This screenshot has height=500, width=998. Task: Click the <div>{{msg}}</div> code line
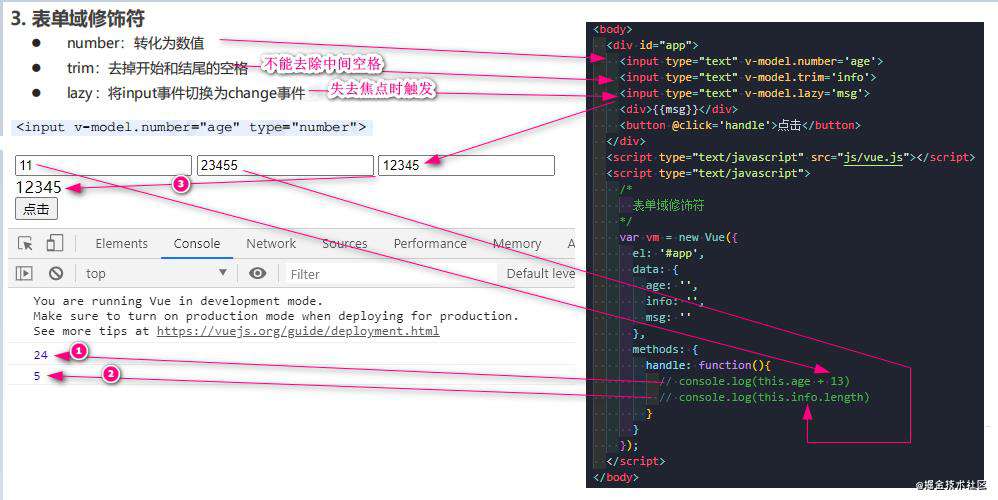coord(679,109)
